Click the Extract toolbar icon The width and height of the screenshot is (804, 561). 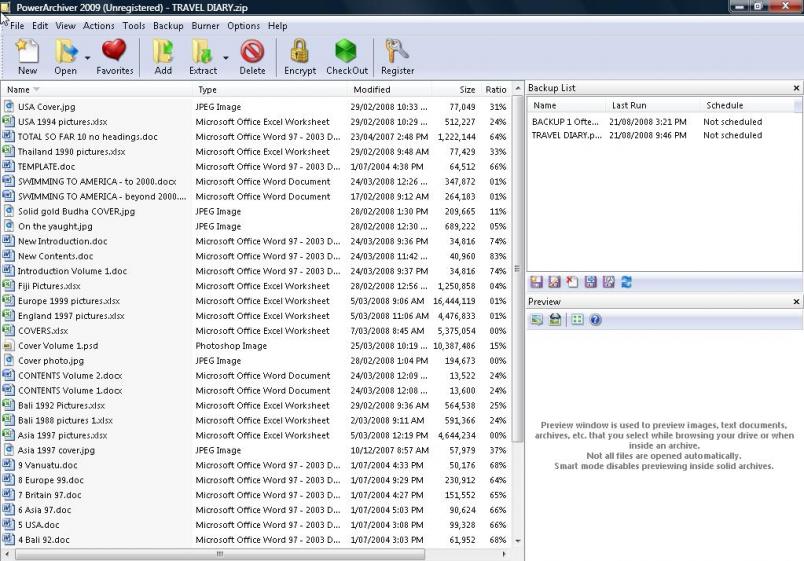(x=202, y=51)
